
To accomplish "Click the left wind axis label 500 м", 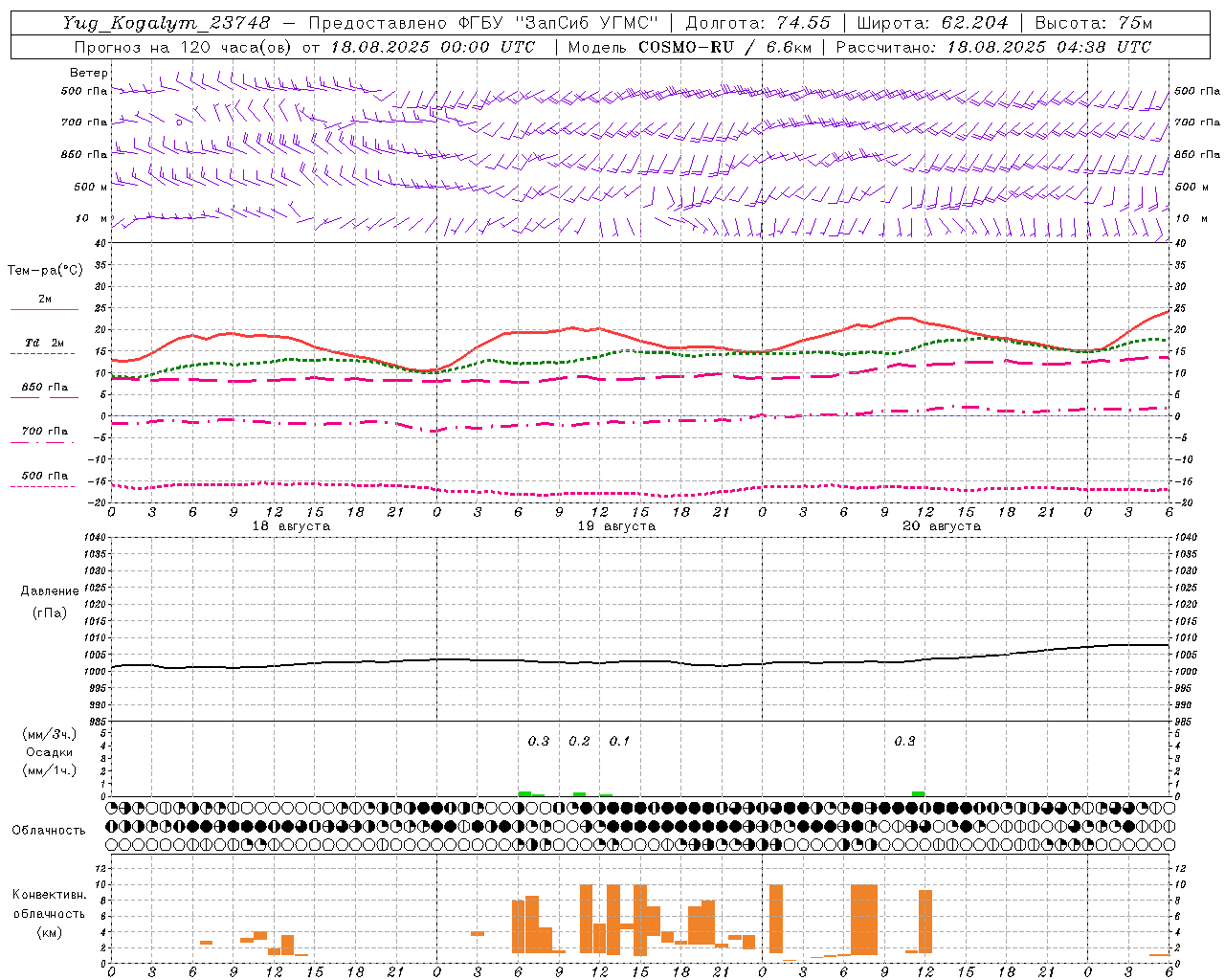I will [x=91, y=187].
